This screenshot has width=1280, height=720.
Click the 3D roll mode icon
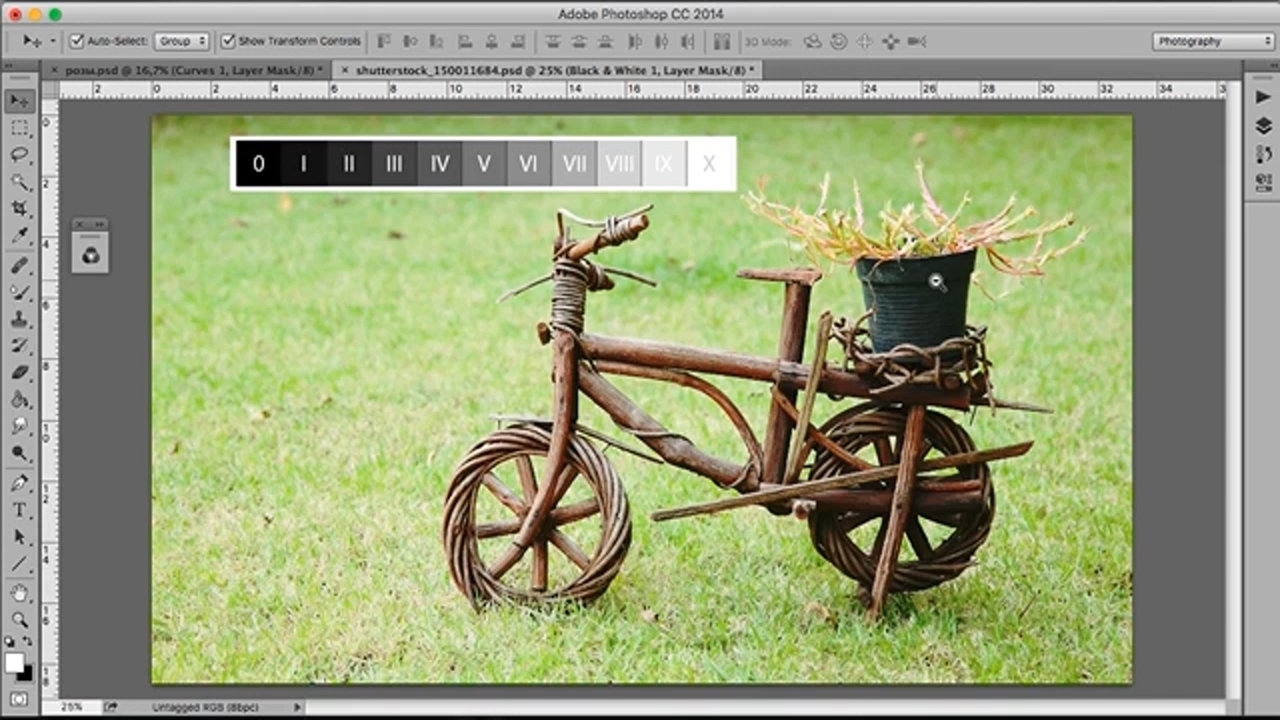click(839, 41)
